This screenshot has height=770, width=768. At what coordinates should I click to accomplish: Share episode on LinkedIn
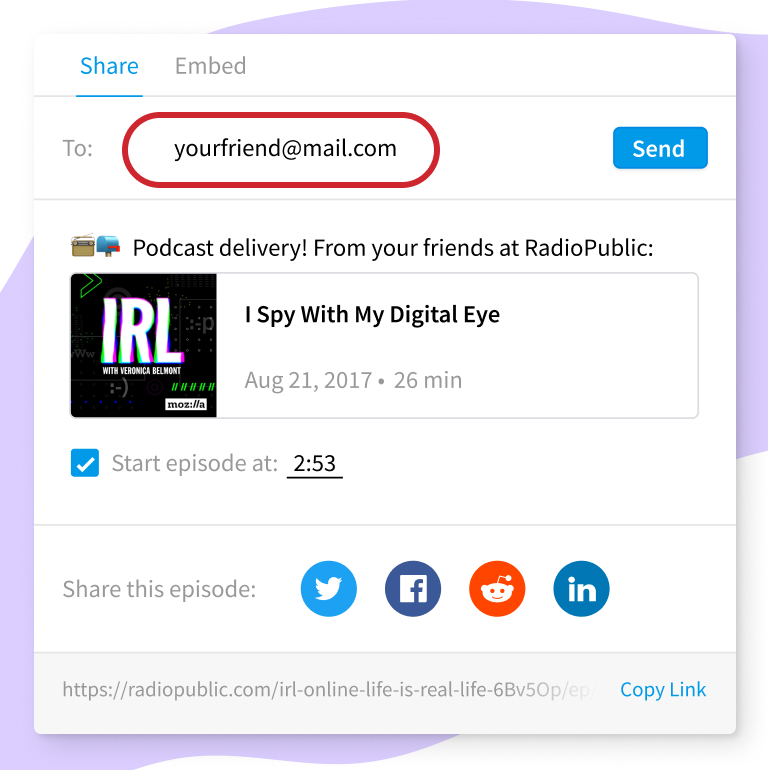(581, 588)
